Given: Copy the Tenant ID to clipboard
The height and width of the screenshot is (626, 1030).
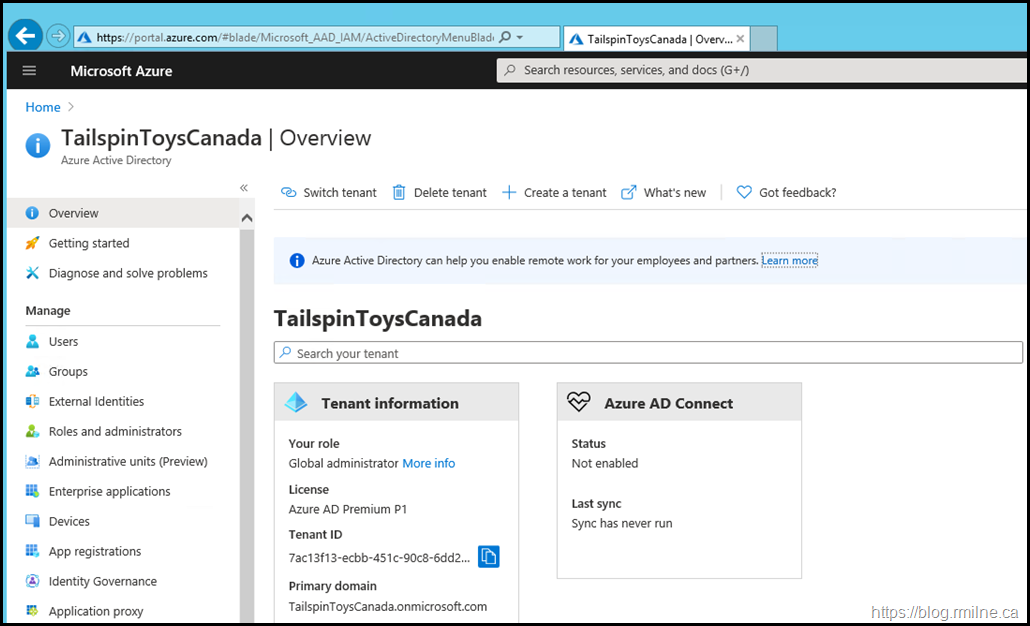Looking at the screenshot, I should (x=488, y=557).
